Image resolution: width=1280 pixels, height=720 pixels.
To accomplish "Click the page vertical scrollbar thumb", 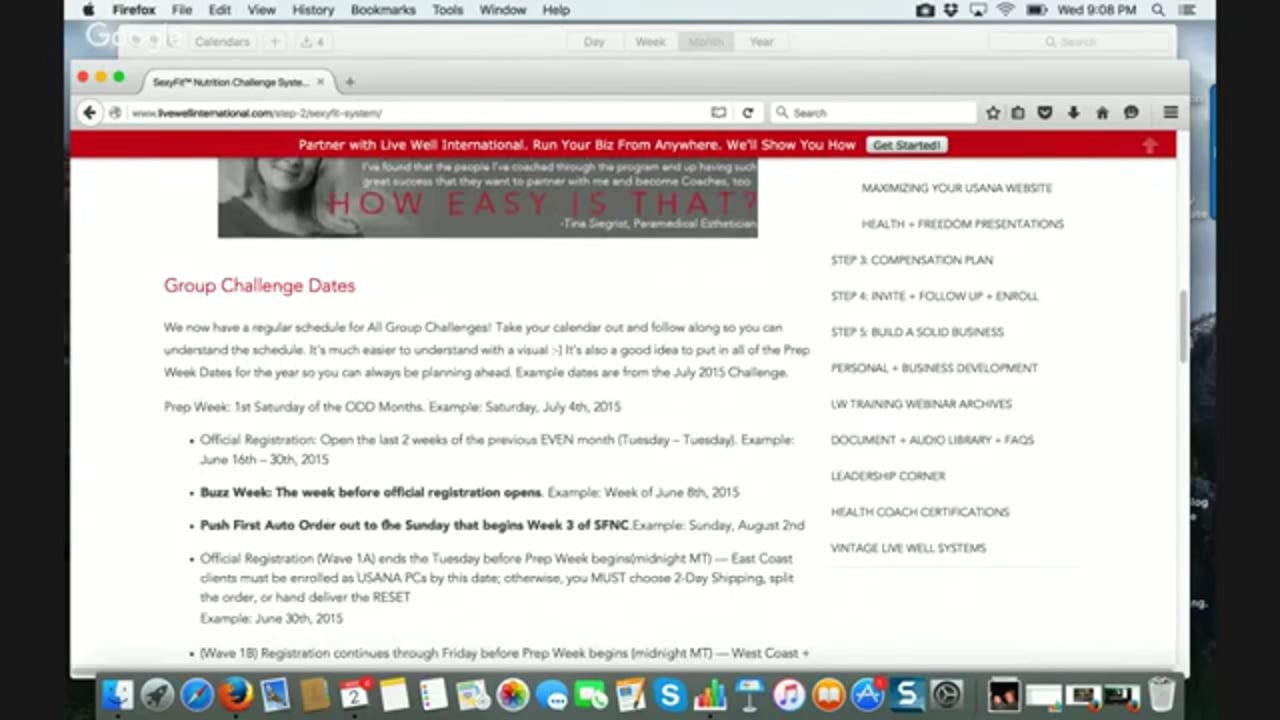I will (x=1183, y=326).
